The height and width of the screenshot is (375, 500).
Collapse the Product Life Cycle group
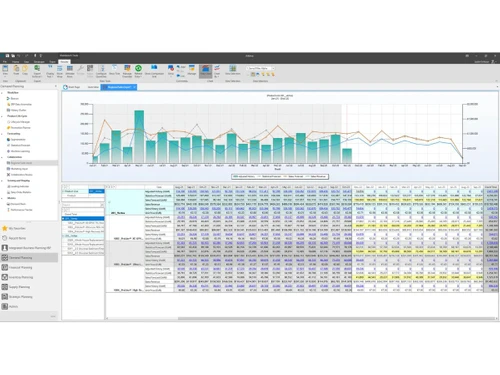[2, 116]
